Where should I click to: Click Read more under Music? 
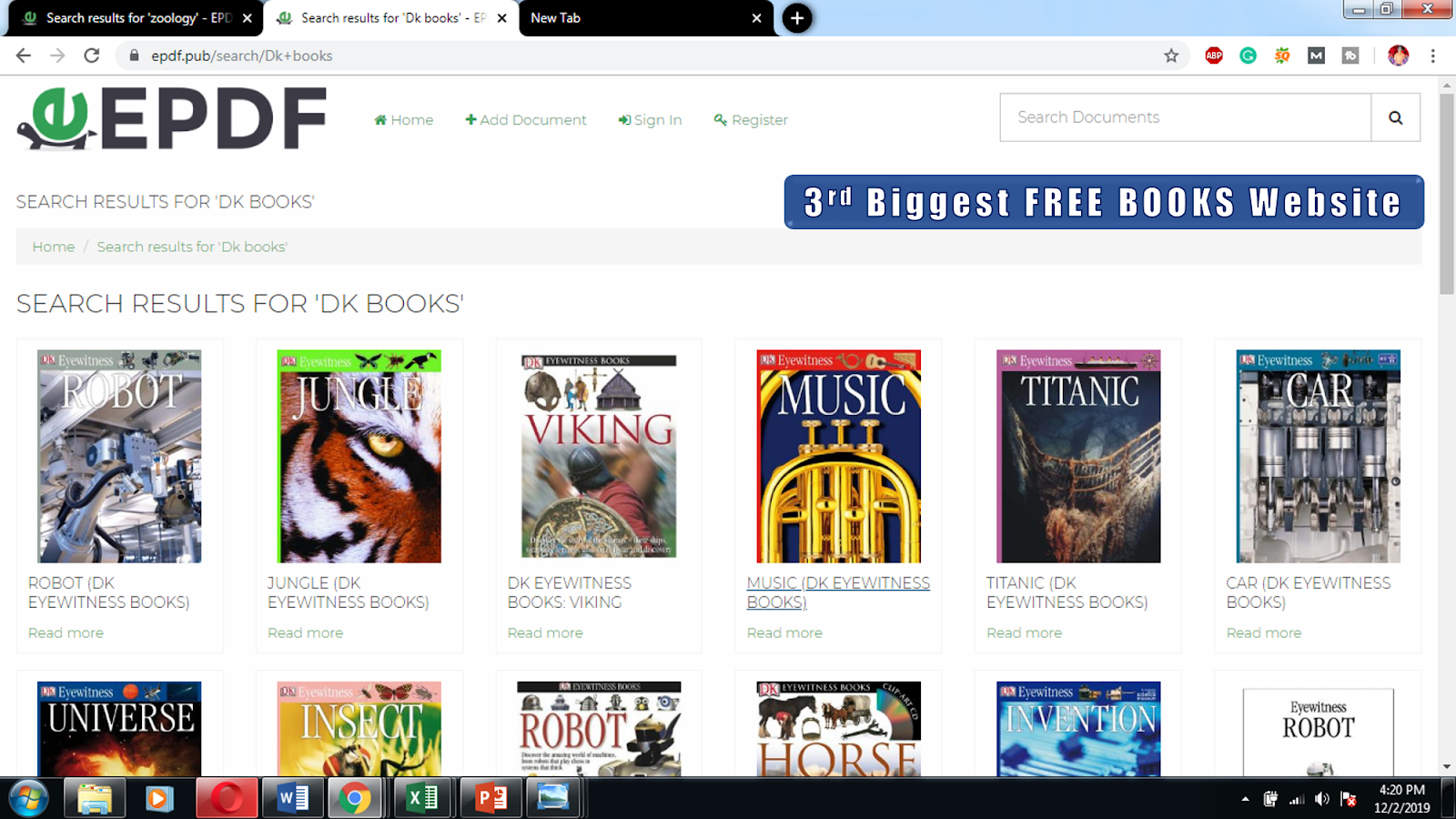(784, 632)
